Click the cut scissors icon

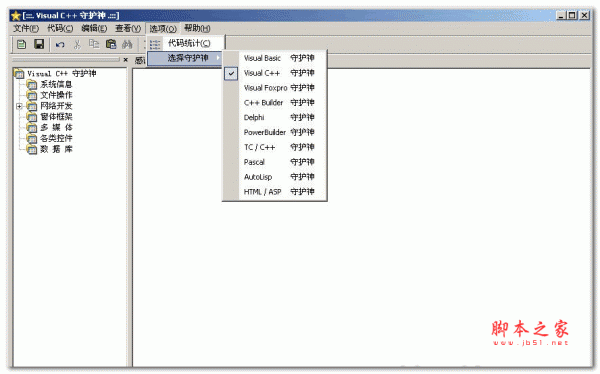(77, 44)
